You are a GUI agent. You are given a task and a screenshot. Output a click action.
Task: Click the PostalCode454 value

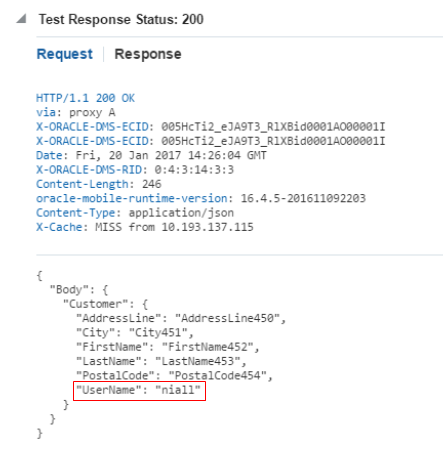point(218,375)
